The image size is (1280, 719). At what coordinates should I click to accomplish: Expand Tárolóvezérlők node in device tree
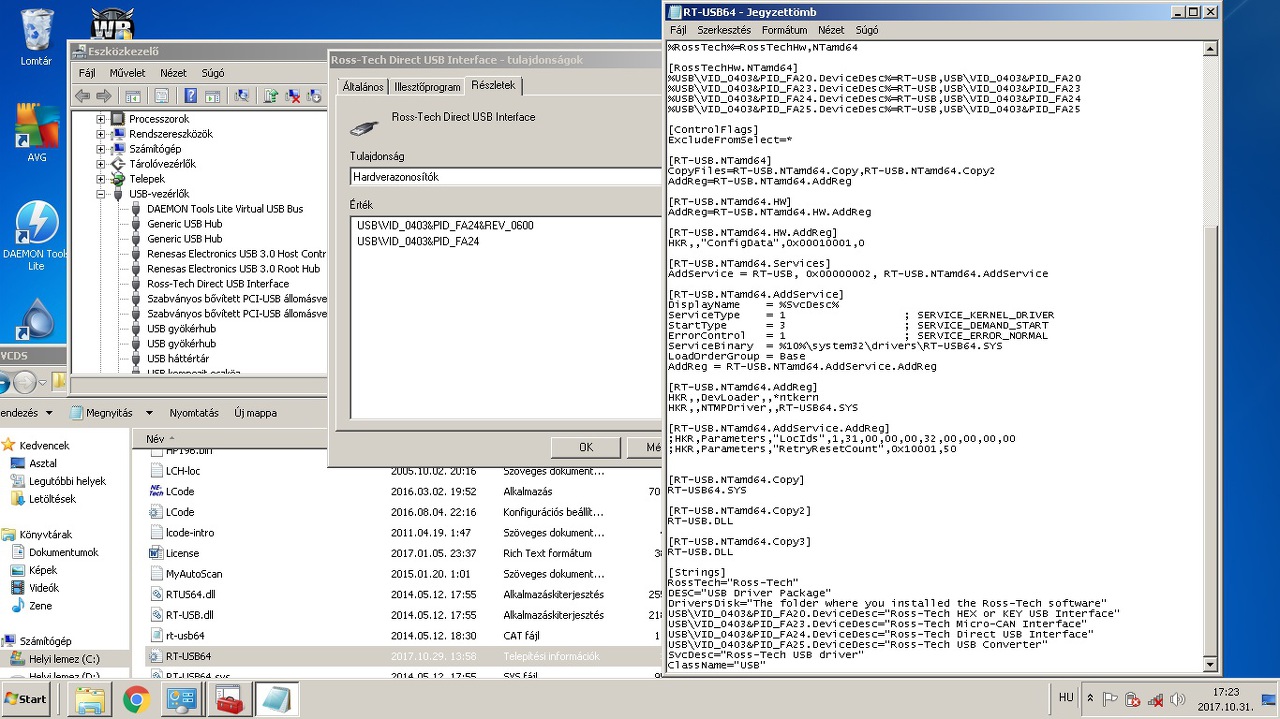click(100, 164)
